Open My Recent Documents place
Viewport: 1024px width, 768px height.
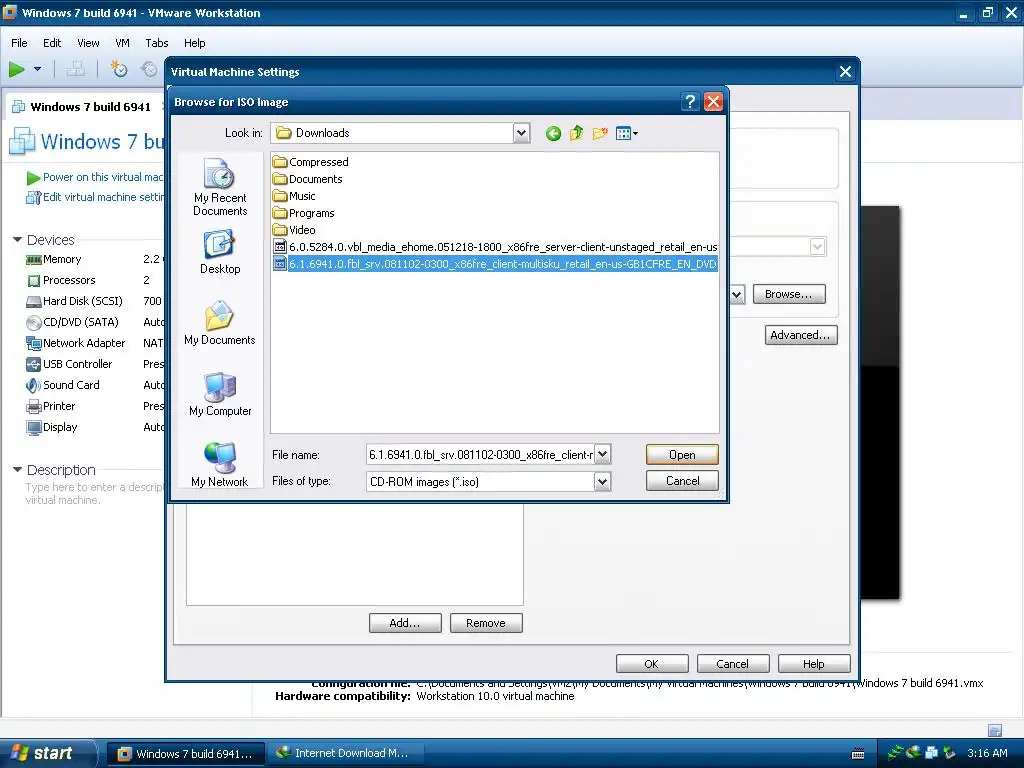220,187
